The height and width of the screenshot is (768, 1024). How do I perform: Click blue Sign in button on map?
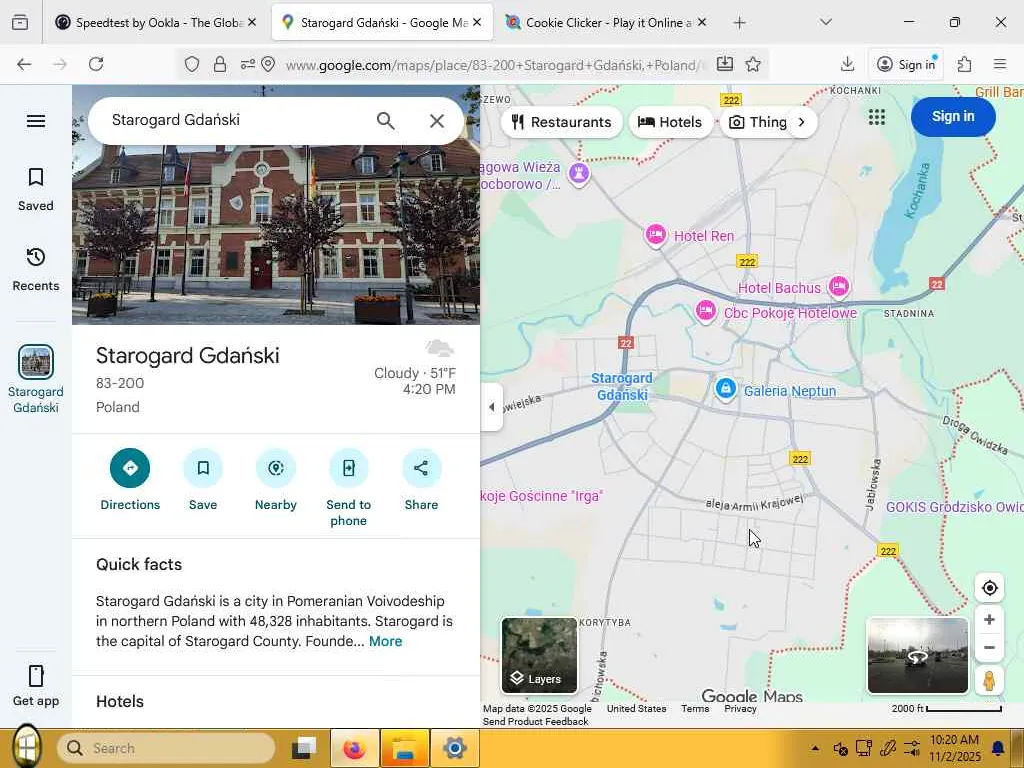(x=953, y=117)
